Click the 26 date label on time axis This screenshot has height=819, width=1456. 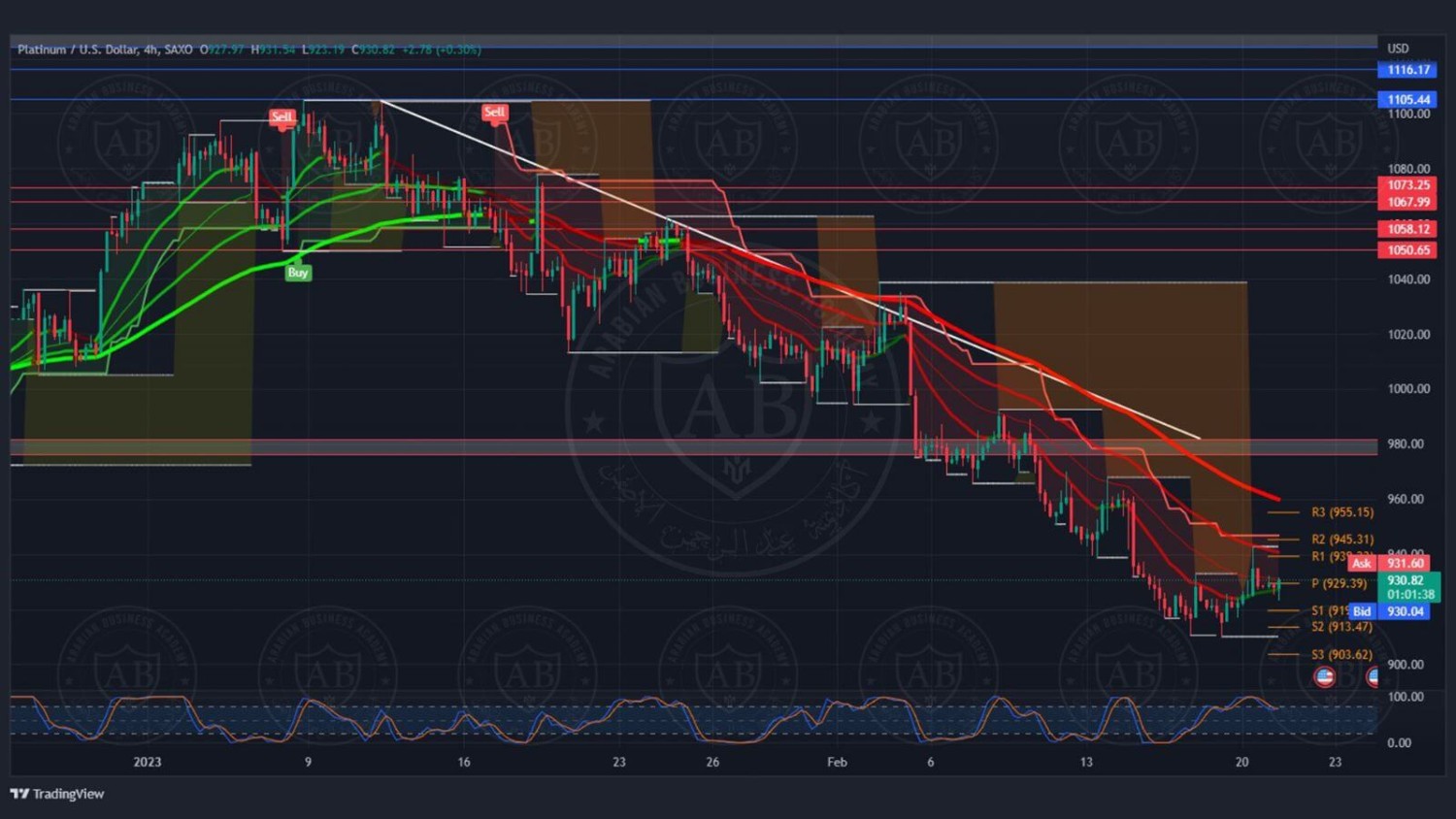[712, 762]
